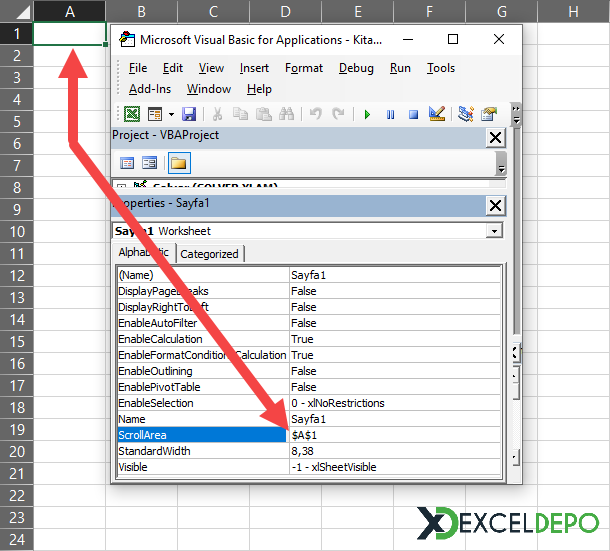Viewport: 610px width, 551px height.
Task: Expand the Solver project tree node
Action: pyautogui.click(x=122, y=186)
